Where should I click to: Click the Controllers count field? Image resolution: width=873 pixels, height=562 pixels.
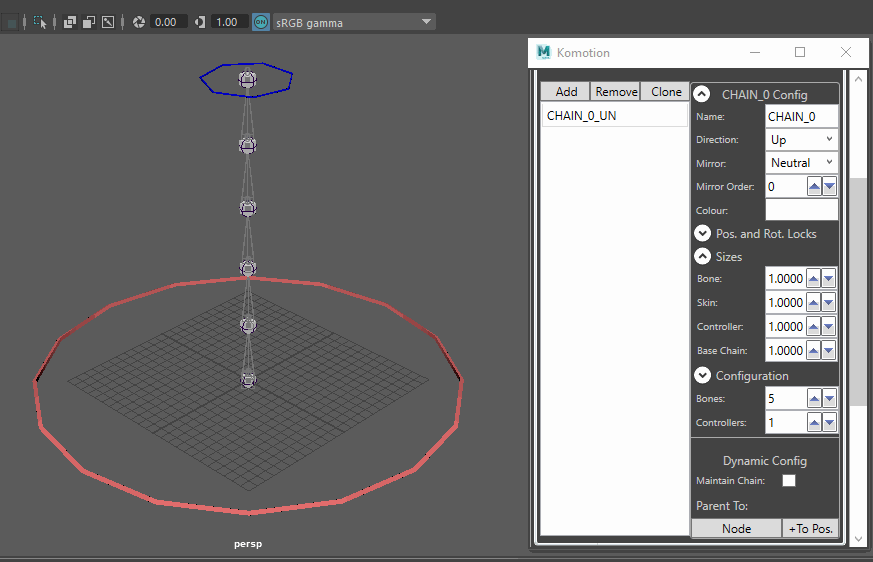click(786, 423)
